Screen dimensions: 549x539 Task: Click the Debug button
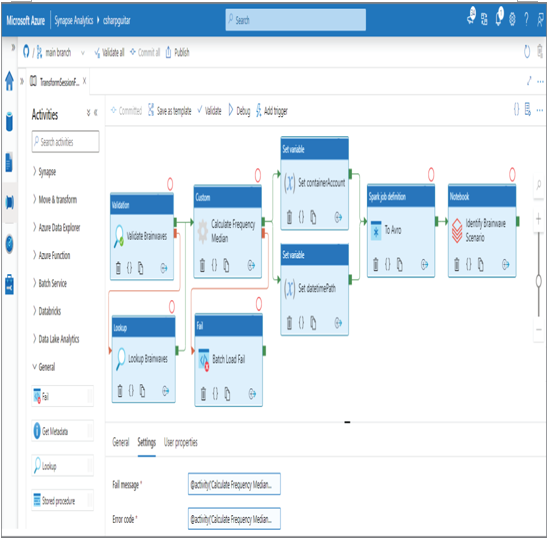click(239, 111)
